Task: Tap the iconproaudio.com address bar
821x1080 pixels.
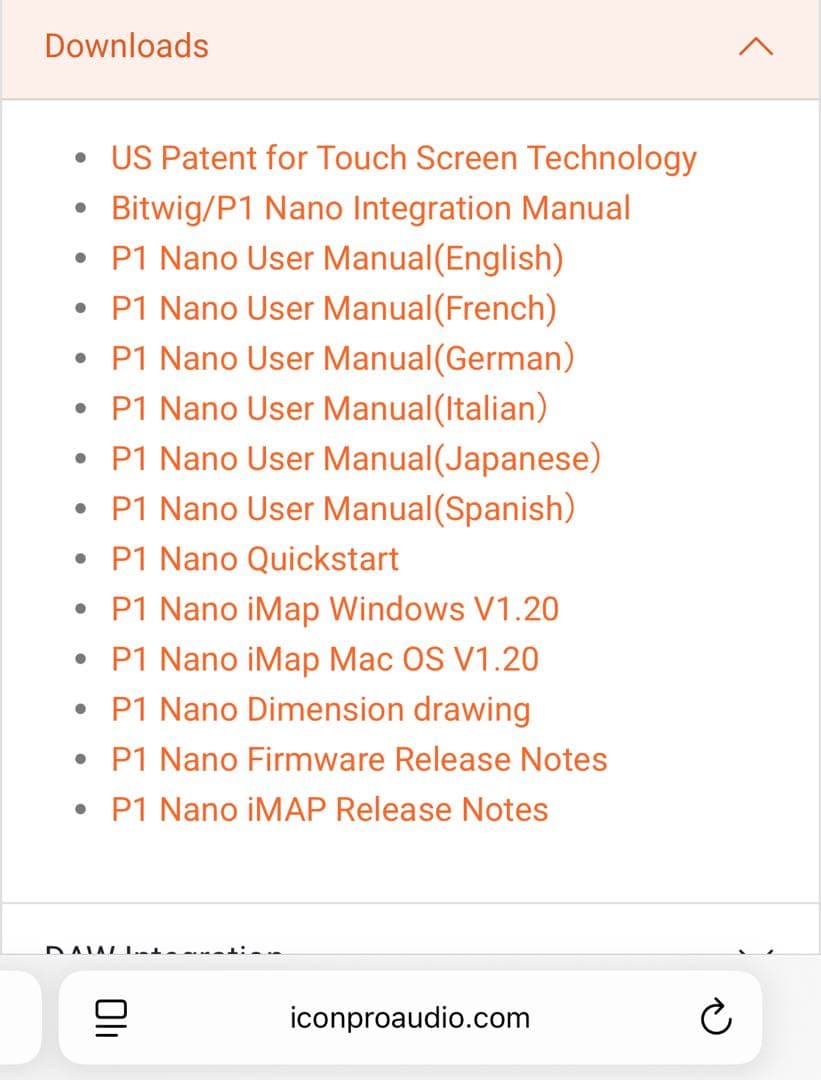Action: (x=410, y=1018)
